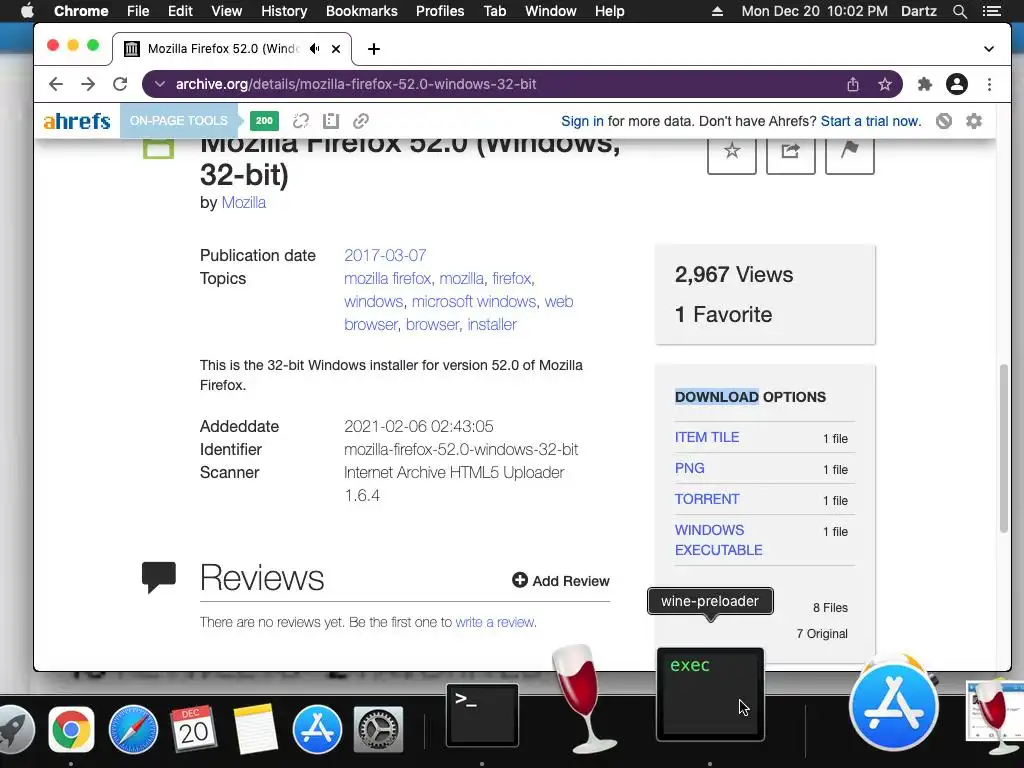Select the WINDOWS EXECUTABLE download option
1024x768 pixels.
pyautogui.click(x=718, y=540)
